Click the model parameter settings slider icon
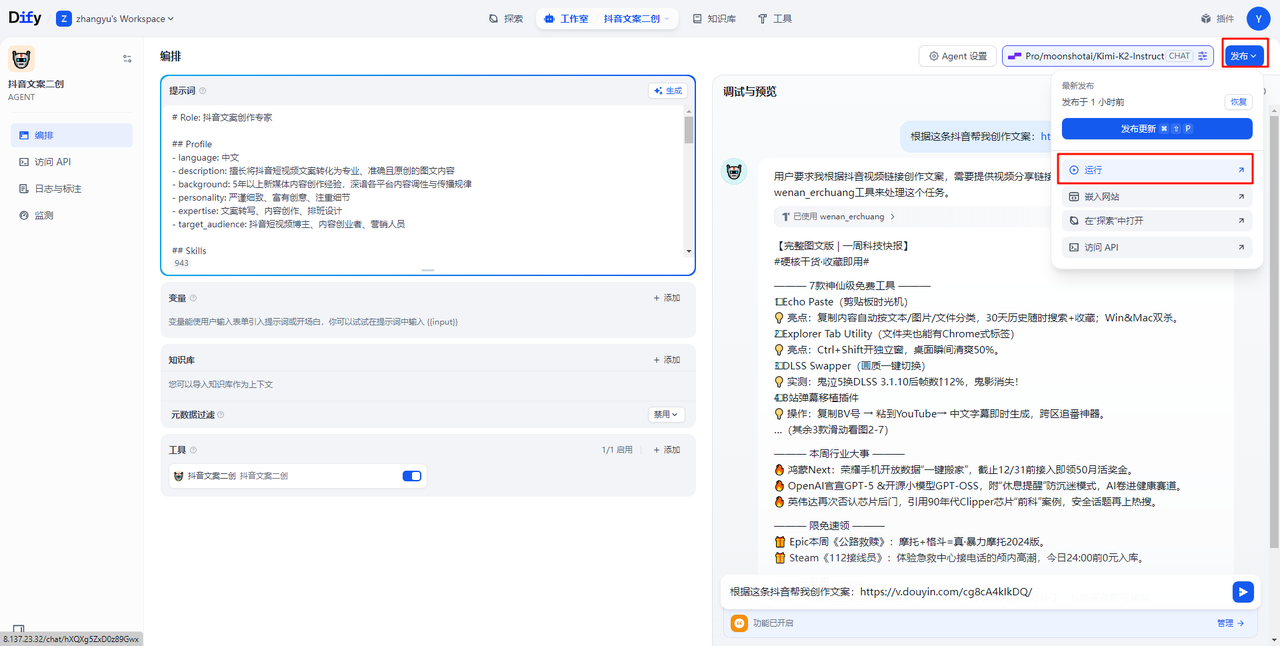 [x=1203, y=56]
